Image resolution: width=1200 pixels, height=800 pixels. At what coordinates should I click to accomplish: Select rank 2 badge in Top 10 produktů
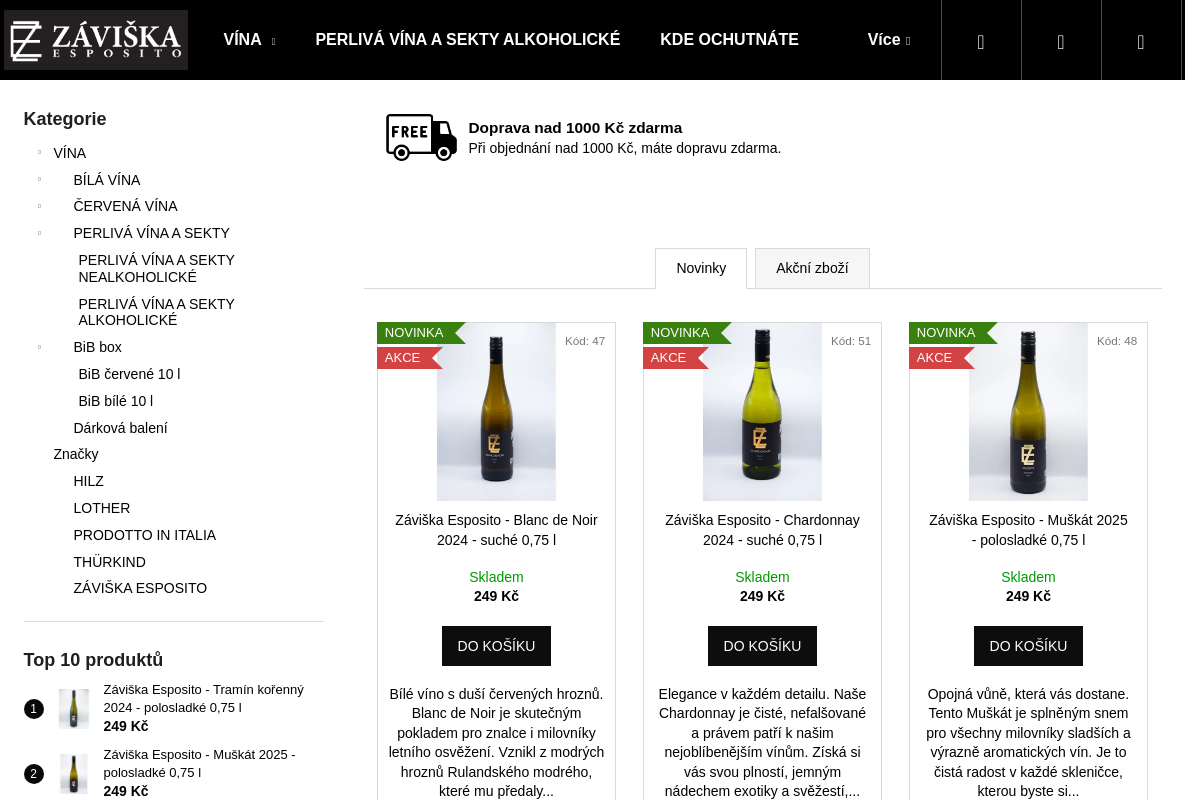coord(34,774)
